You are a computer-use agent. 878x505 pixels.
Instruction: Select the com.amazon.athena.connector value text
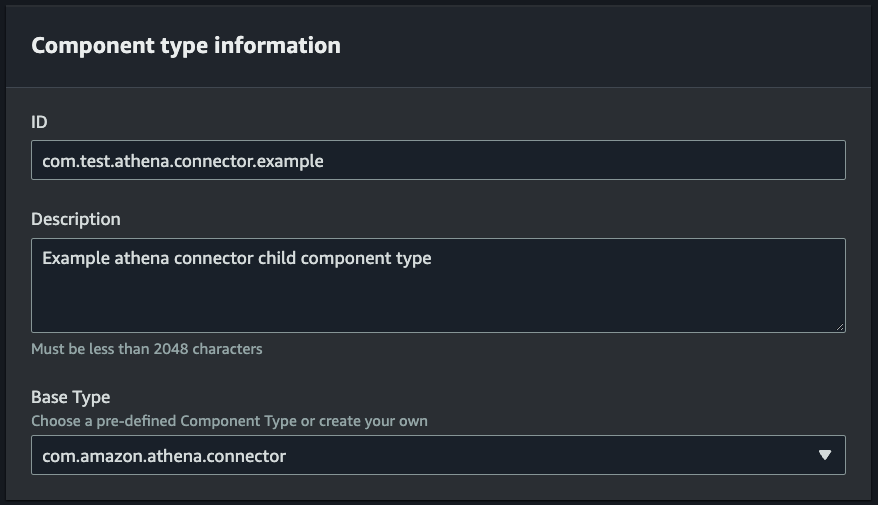point(164,456)
